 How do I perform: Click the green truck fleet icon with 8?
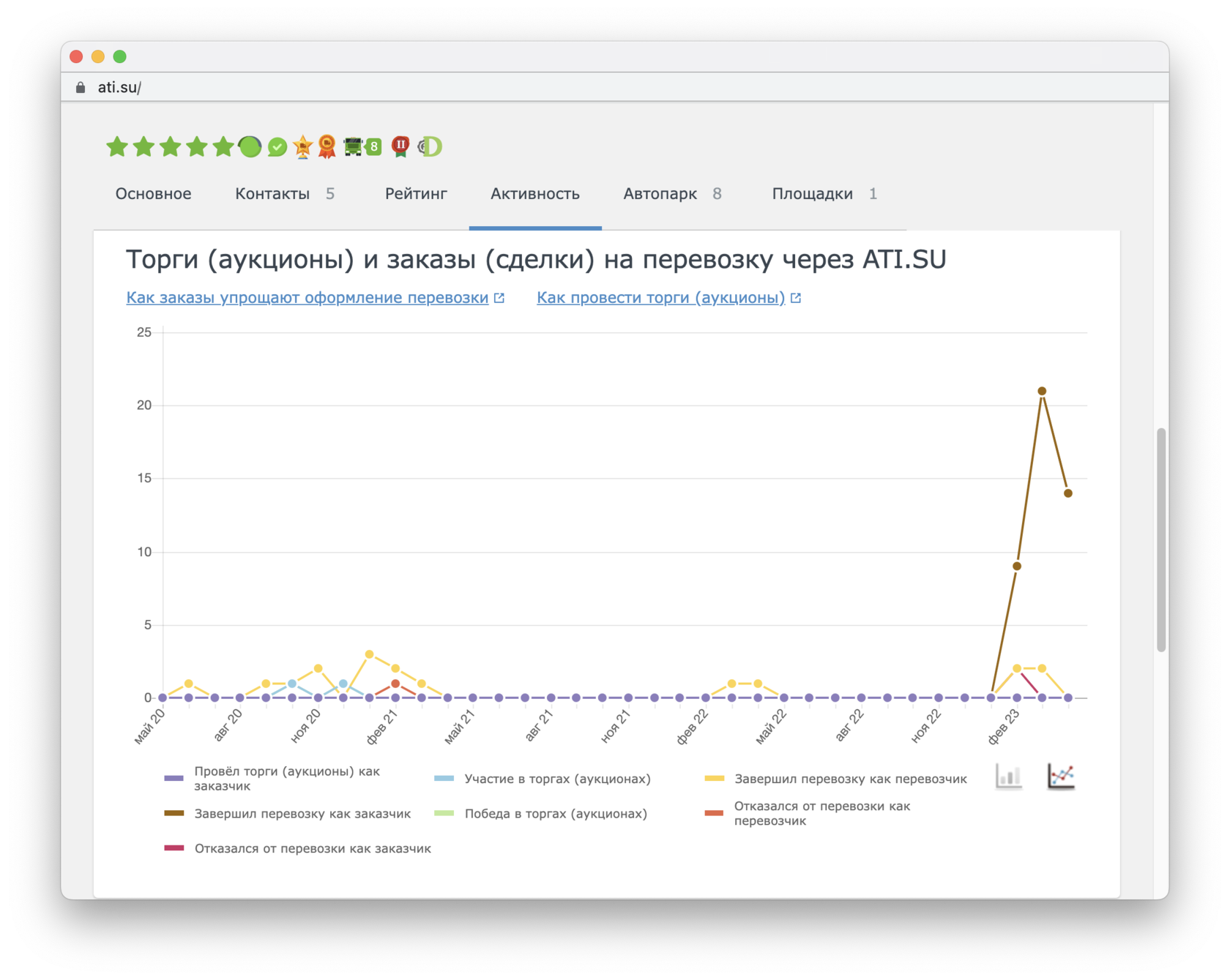pos(362,147)
